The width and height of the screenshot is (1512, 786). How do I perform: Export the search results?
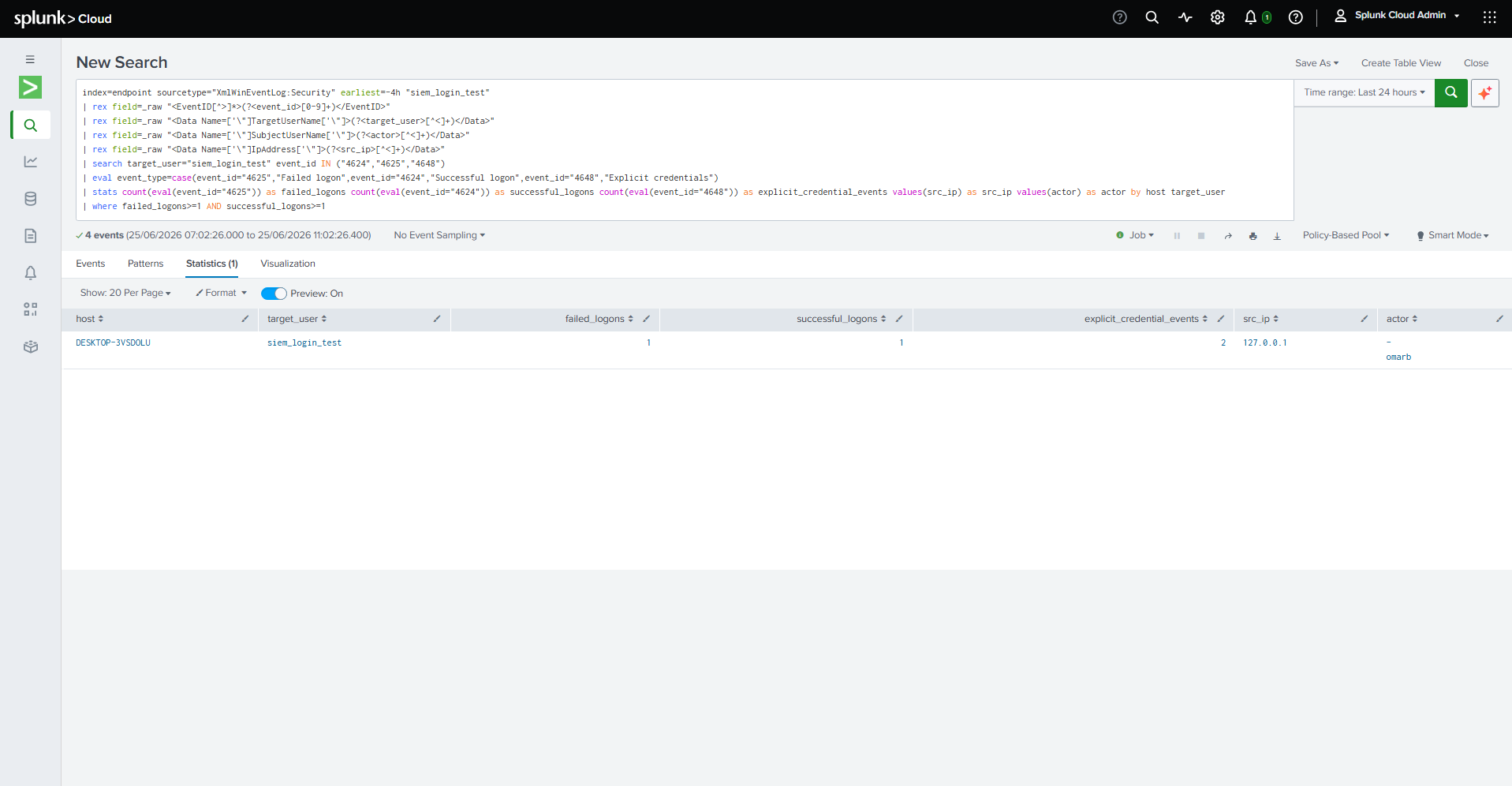pyautogui.click(x=1277, y=235)
